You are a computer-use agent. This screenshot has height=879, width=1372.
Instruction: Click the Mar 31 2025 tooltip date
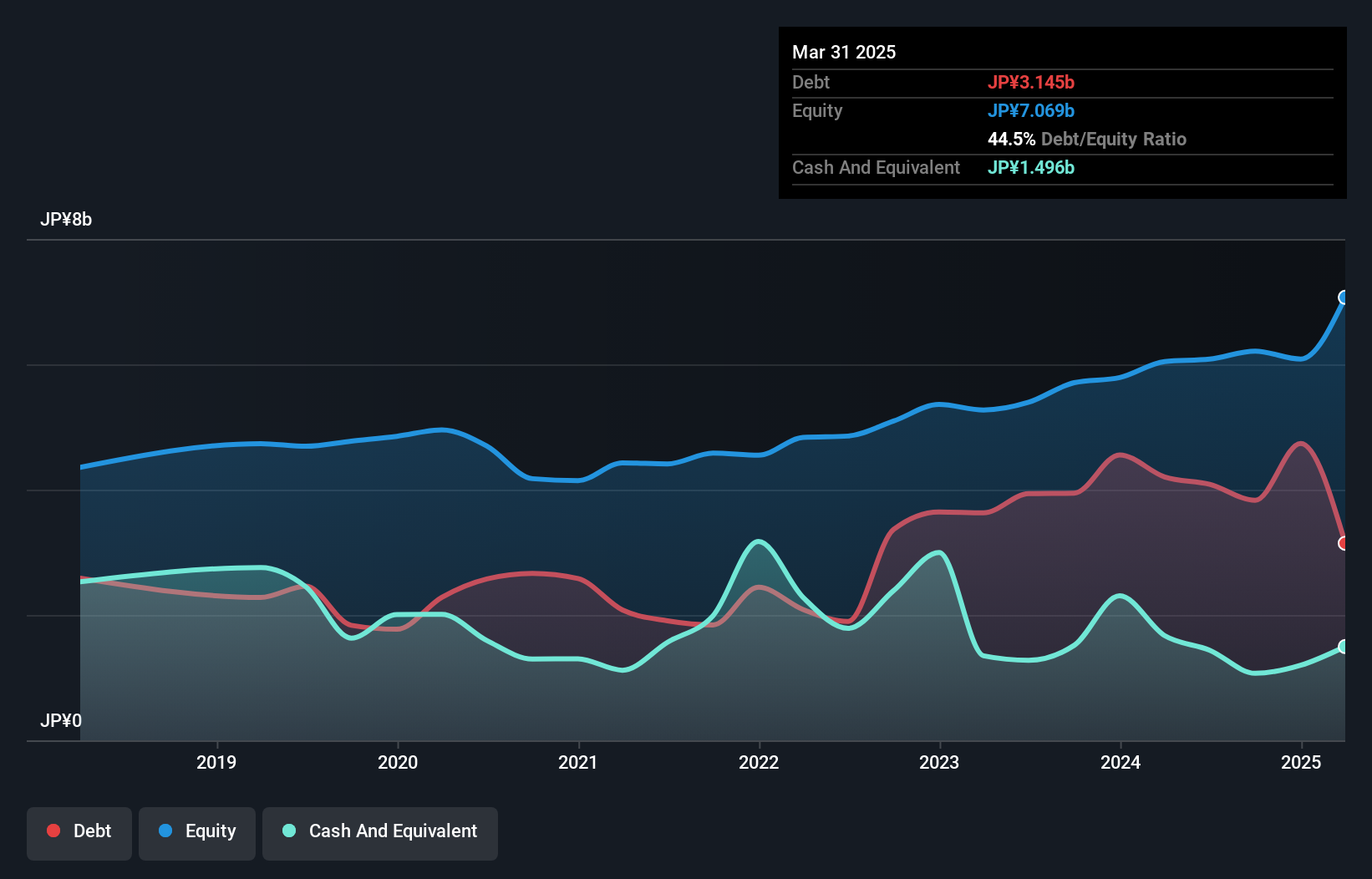(x=844, y=52)
